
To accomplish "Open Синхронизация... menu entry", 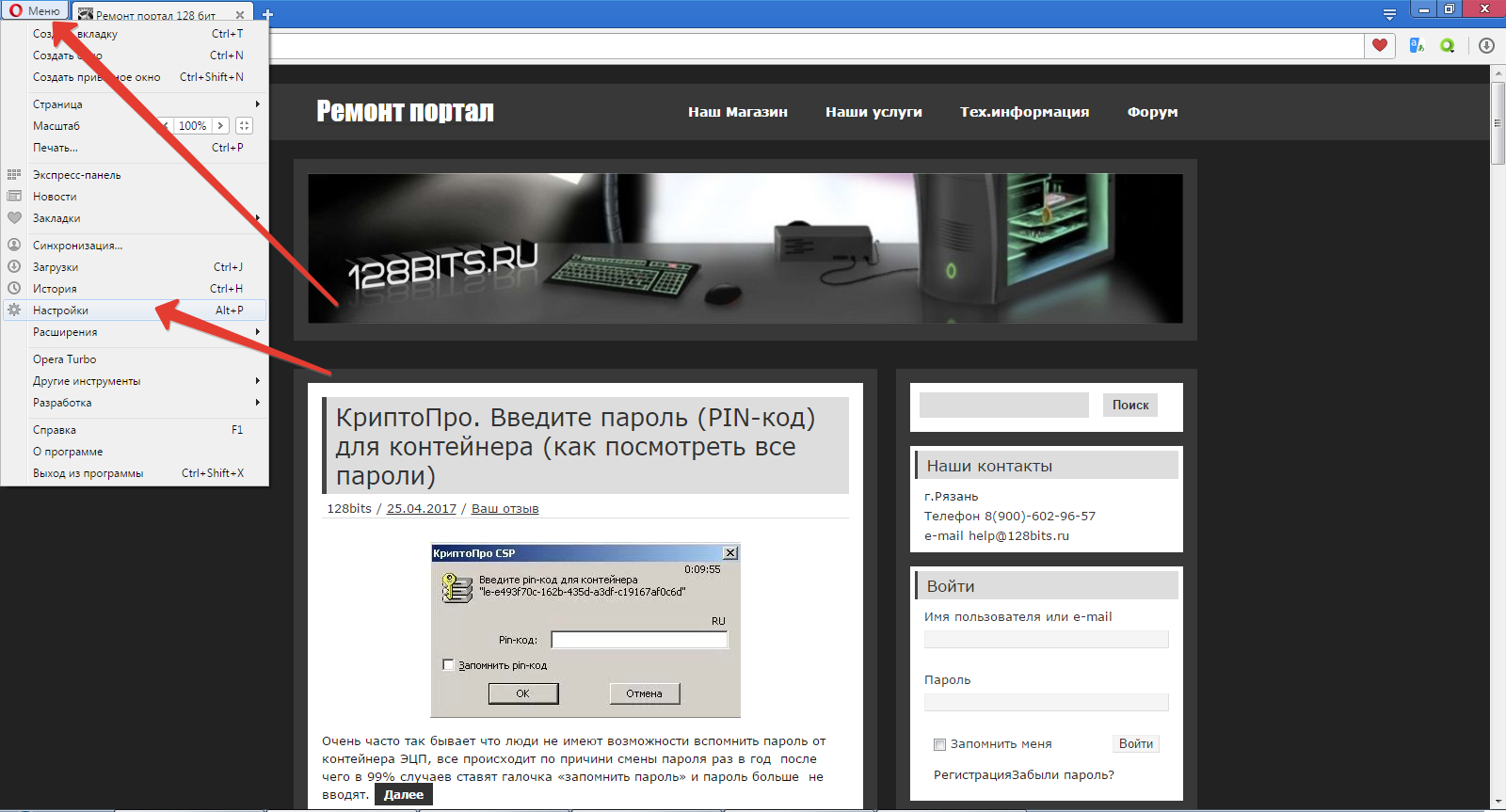I will pyautogui.click(x=136, y=246).
